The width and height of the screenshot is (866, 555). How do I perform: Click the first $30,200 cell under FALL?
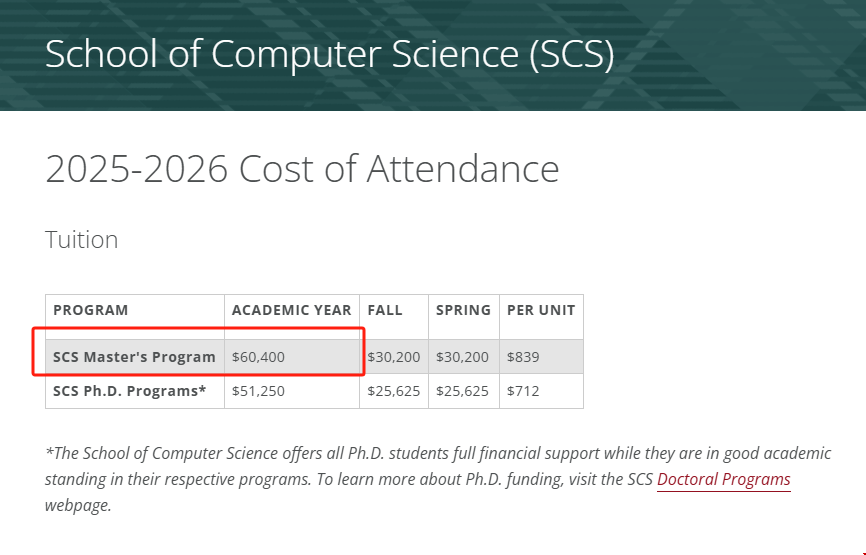pyautogui.click(x=394, y=357)
